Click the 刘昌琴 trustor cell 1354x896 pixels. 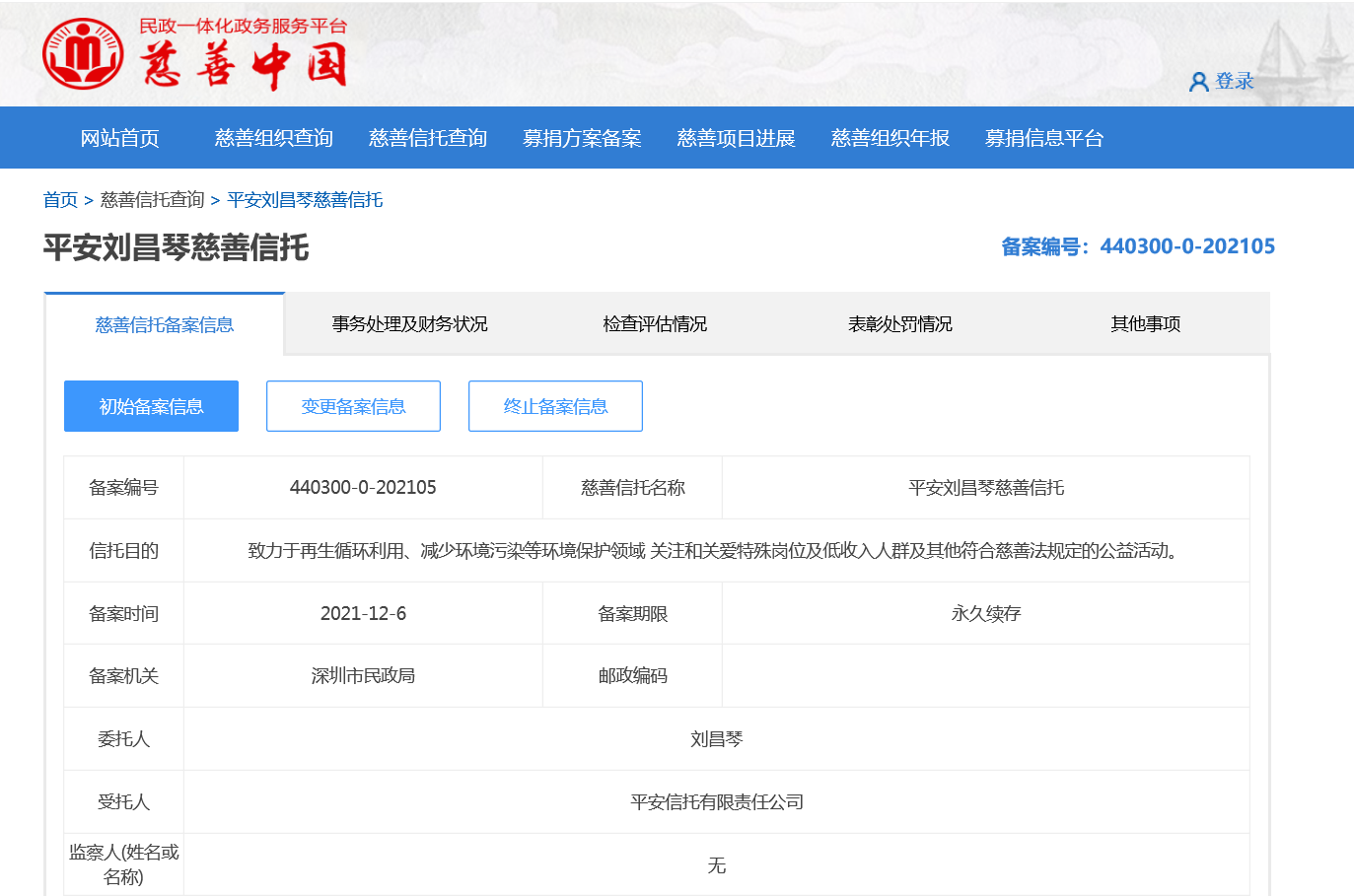[716, 738]
